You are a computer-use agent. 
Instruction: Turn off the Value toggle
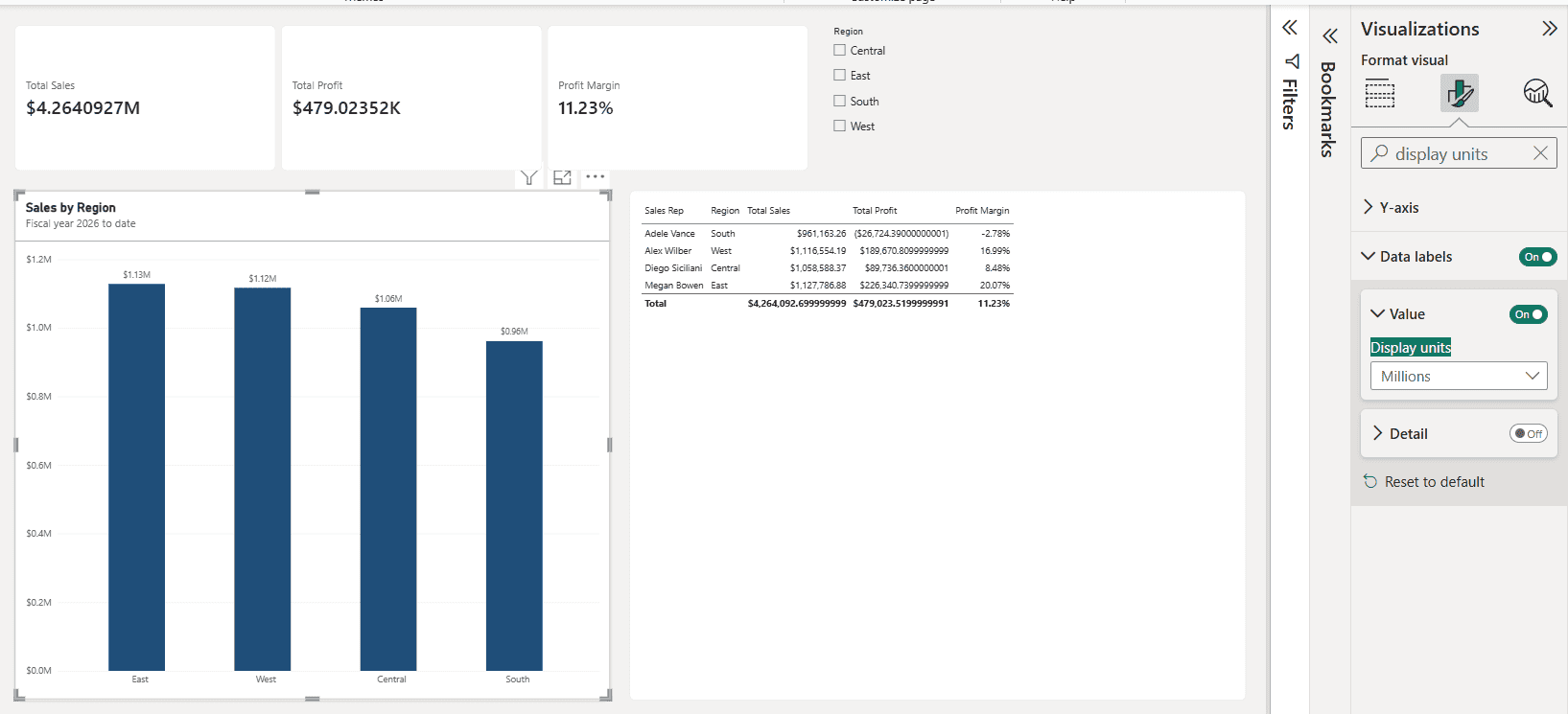[x=1528, y=314]
